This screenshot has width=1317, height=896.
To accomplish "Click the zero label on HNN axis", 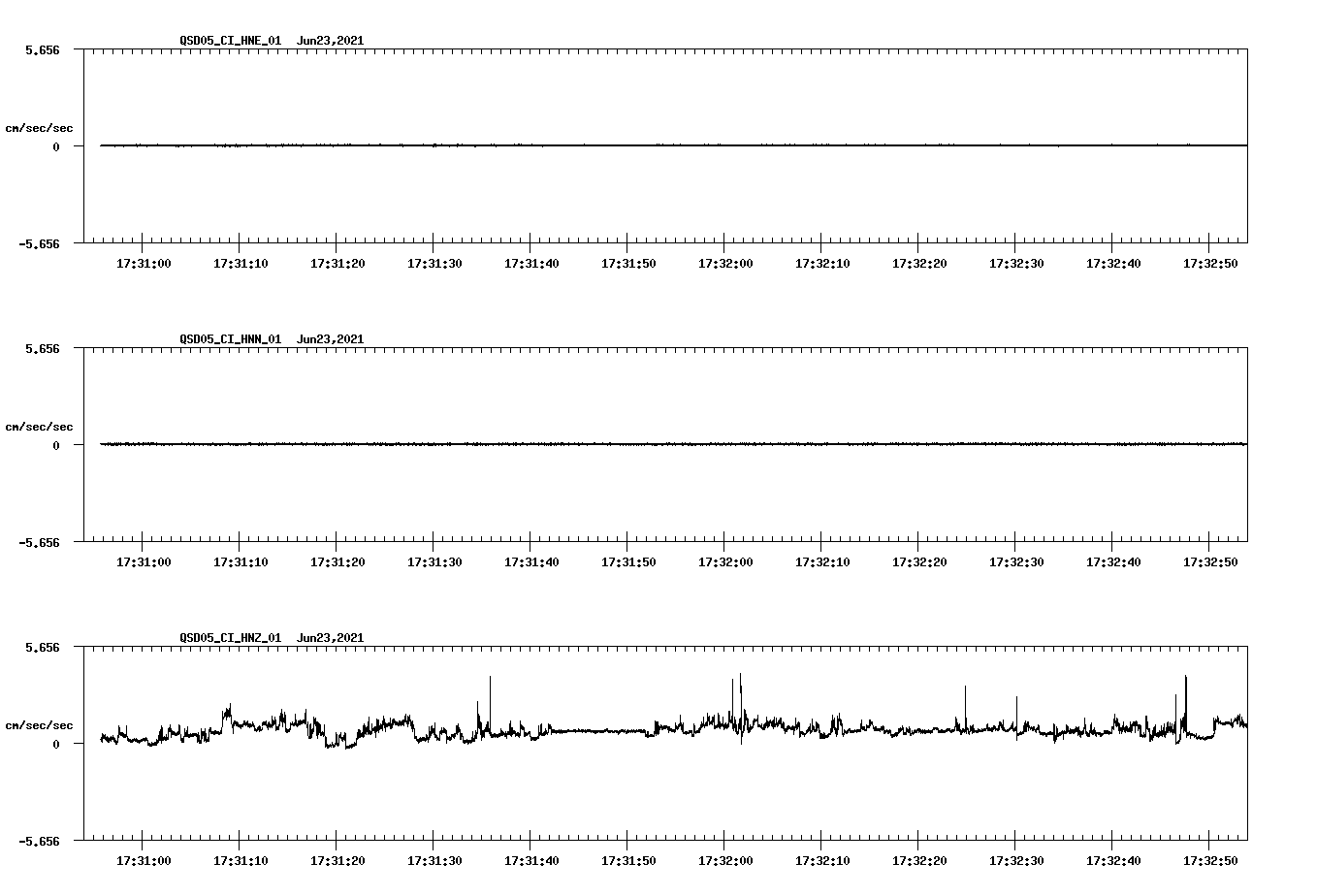I will coord(56,445).
